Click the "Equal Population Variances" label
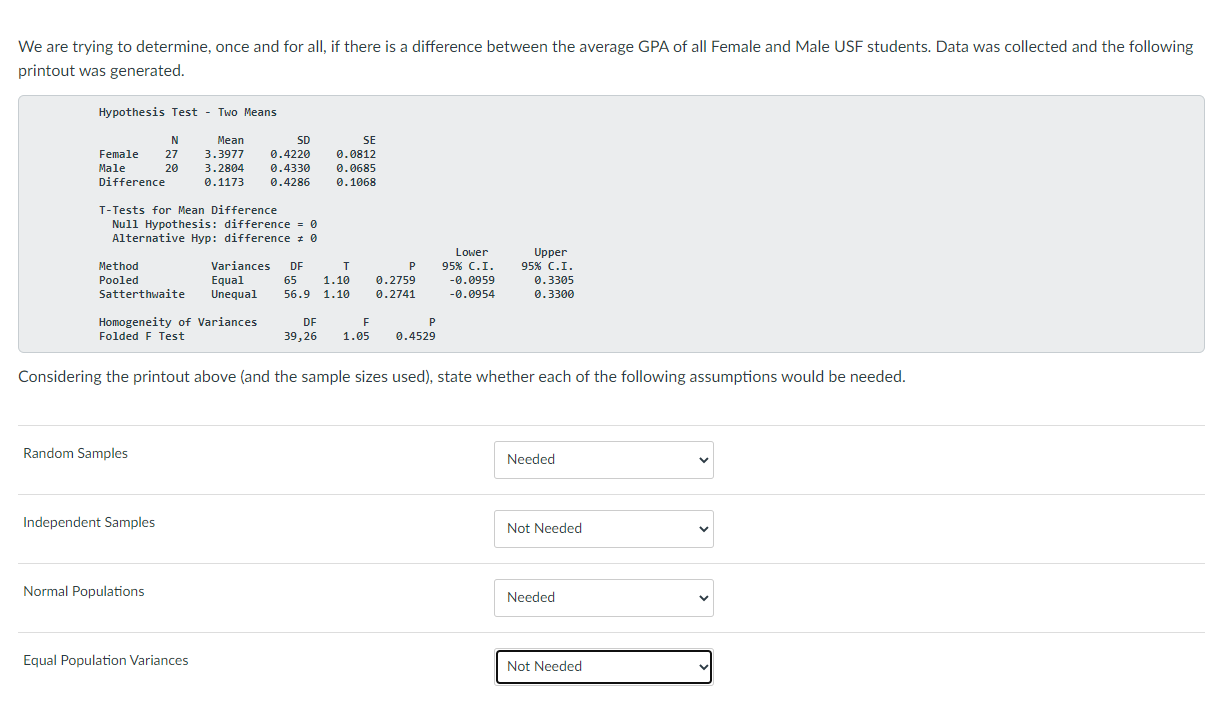This screenshot has width=1221, height=718. click(105, 661)
